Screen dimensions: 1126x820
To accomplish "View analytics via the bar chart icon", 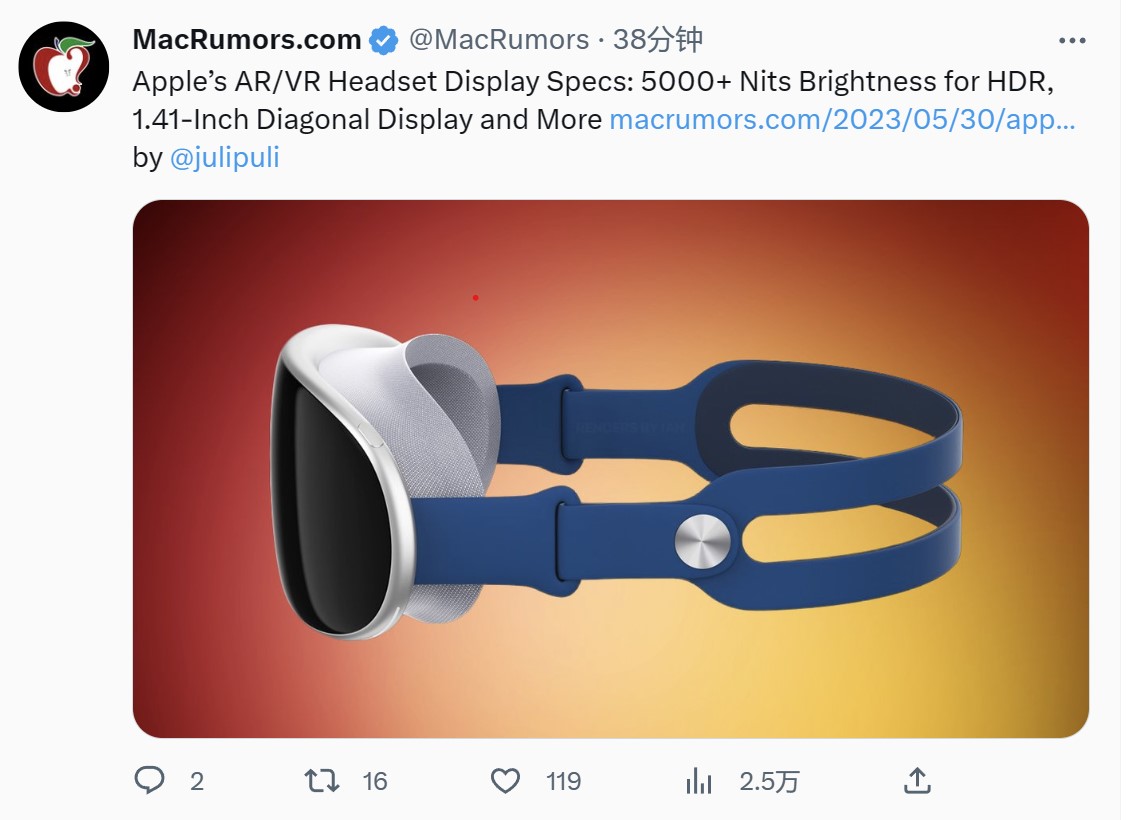I will tap(698, 781).
